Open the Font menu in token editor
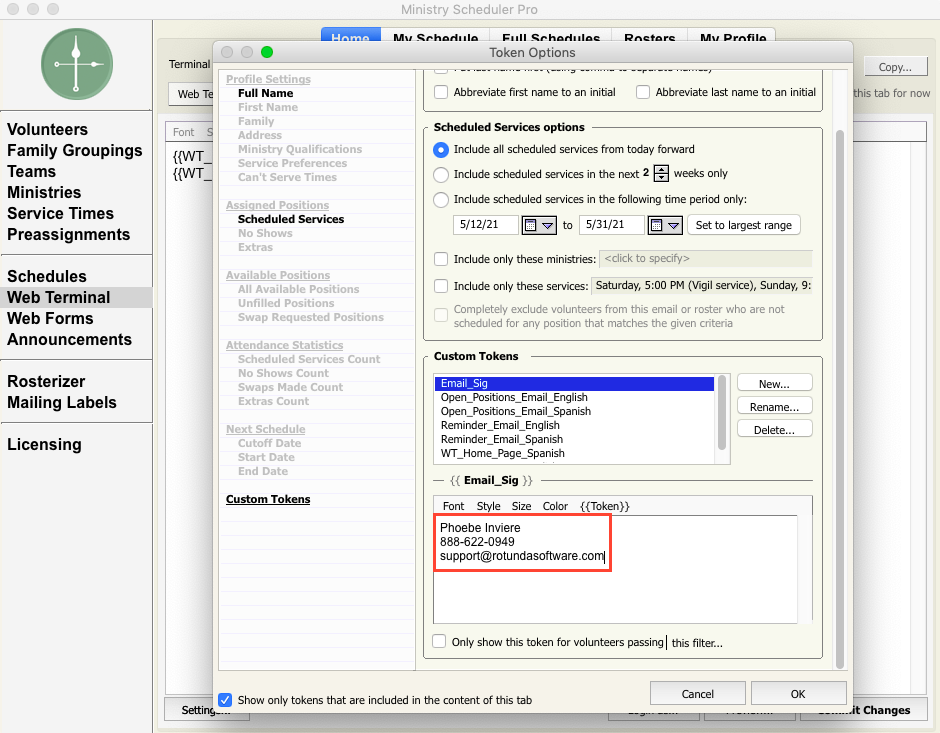940x733 pixels. coord(453,506)
